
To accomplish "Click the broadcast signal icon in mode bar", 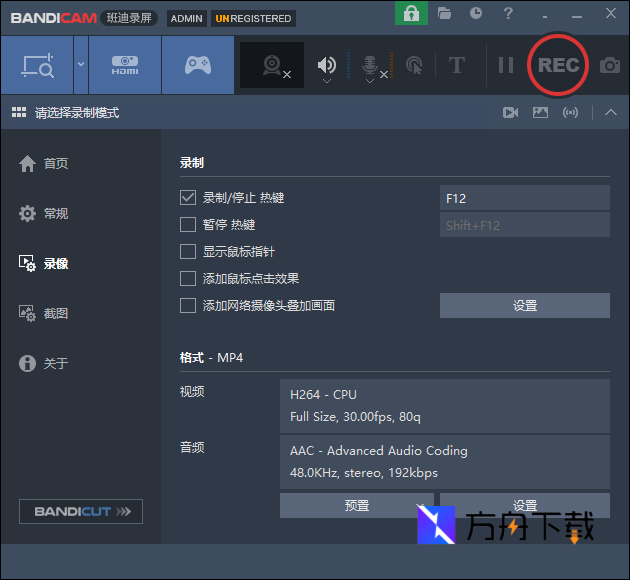I will point(571,112).
